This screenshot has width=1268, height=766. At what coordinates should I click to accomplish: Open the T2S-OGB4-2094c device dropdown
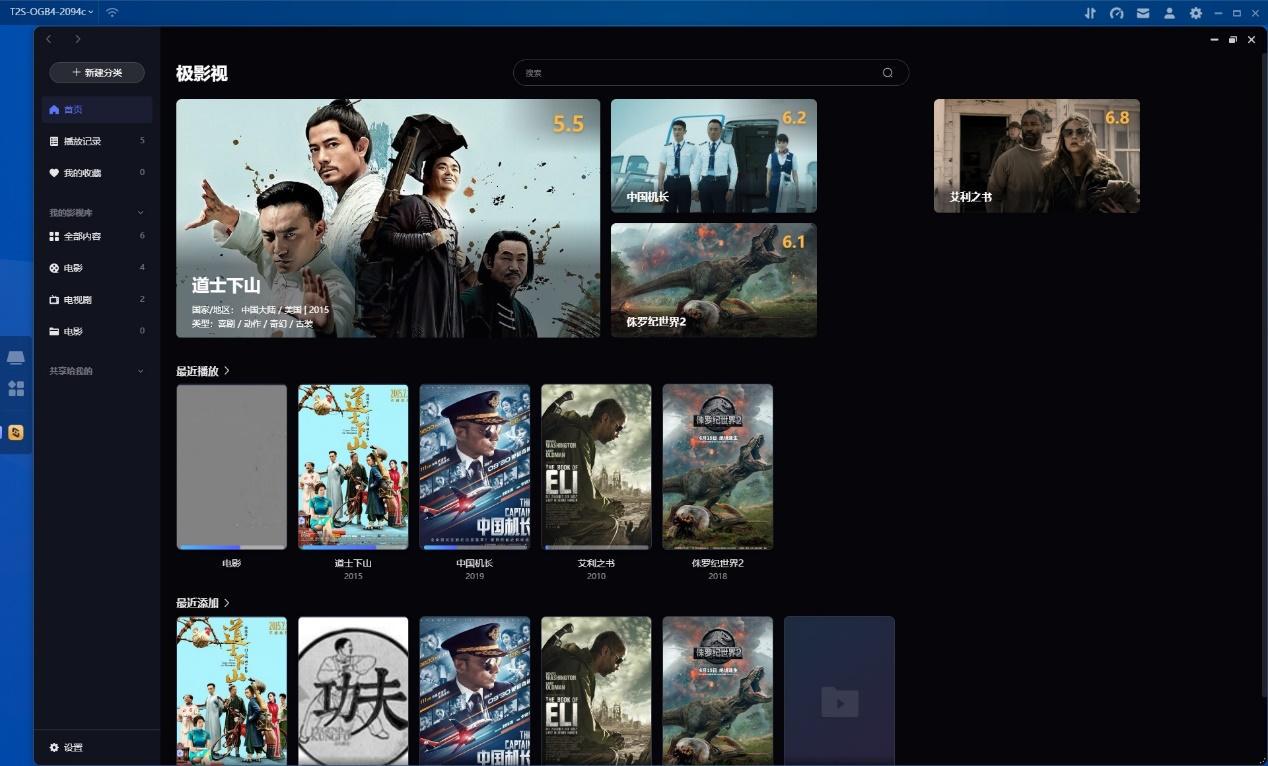[52, 12]
